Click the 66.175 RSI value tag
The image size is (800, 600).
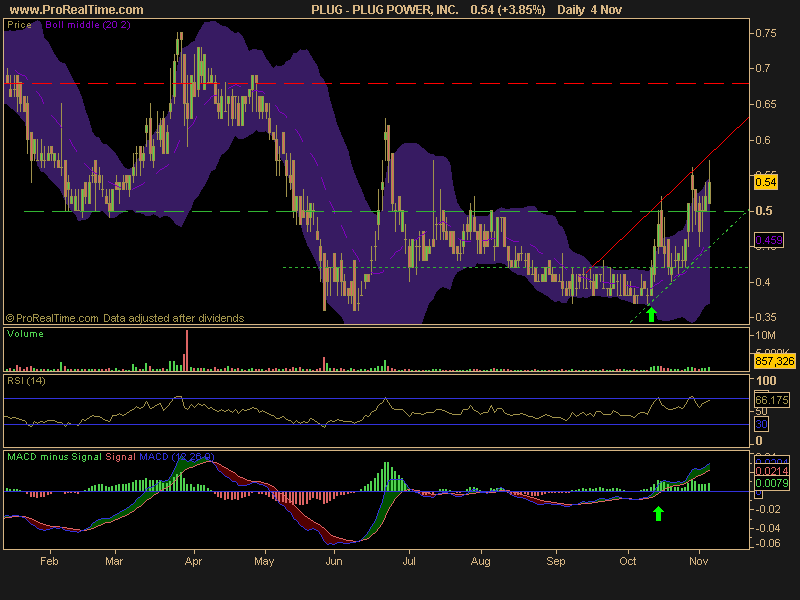click(x=771, y=400)
